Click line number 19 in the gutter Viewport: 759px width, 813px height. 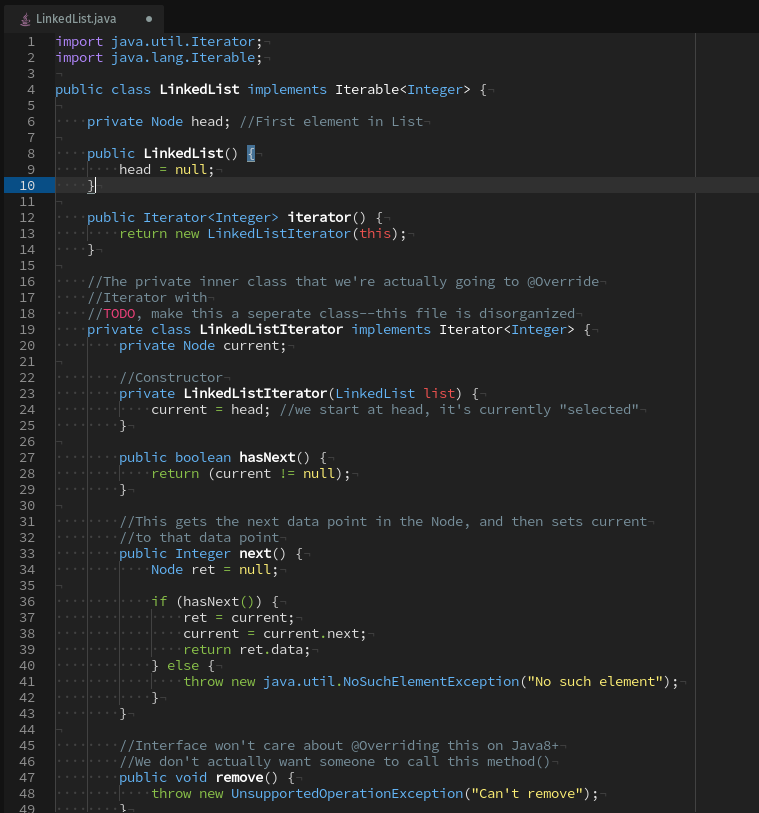(27, 330)
